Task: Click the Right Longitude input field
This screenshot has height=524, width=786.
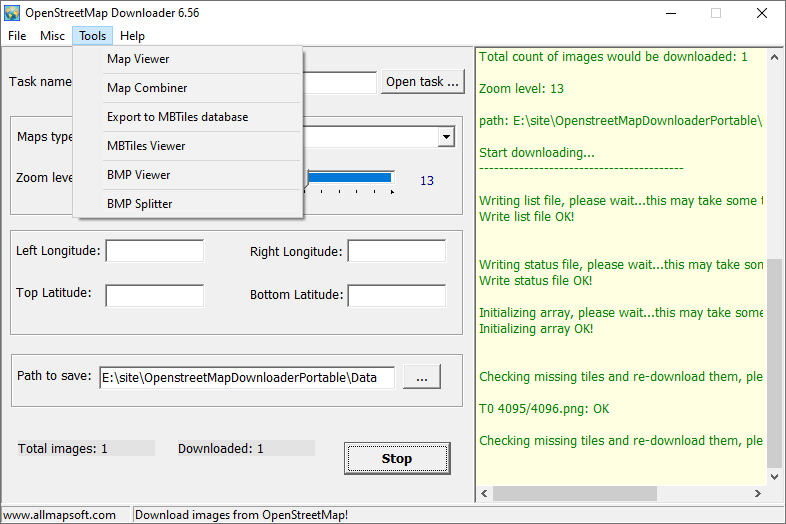Action: pos(397,251)
